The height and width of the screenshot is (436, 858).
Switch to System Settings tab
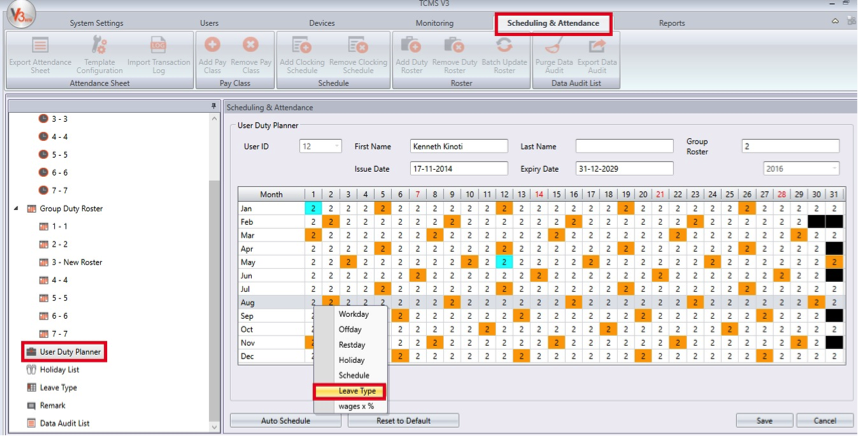96,23
